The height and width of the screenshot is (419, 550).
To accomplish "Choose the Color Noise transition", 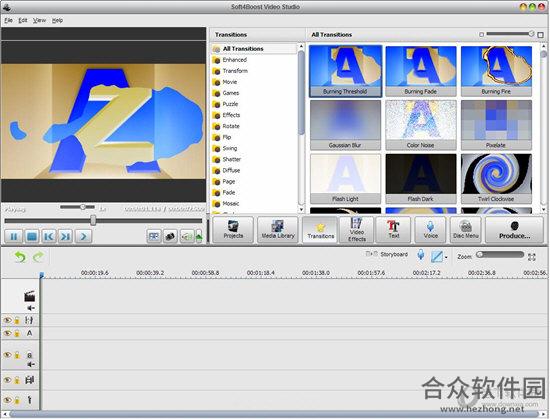I will [x=421, y=125].
